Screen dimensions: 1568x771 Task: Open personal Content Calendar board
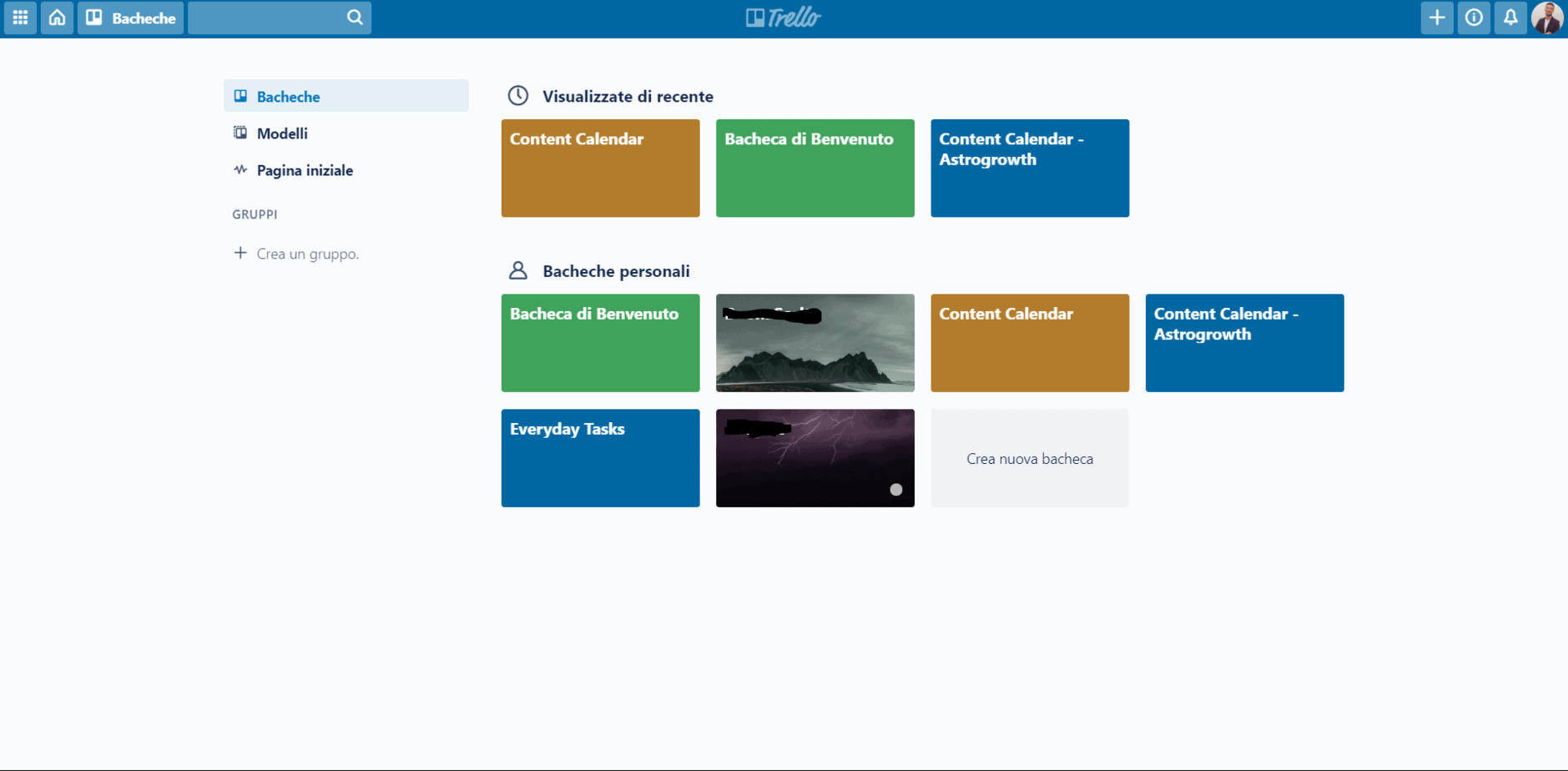[x=1030, y=342]
